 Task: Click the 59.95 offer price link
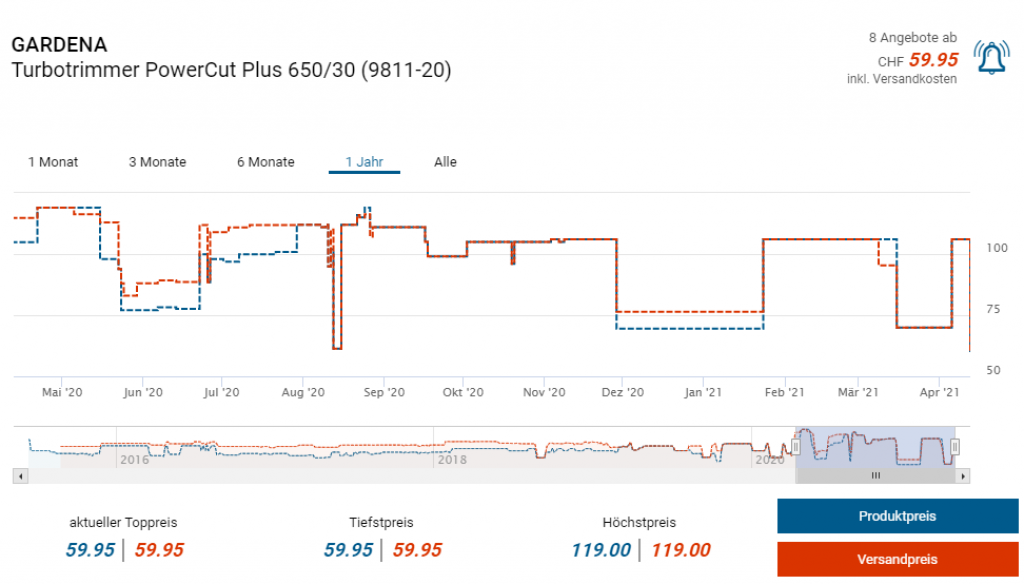934,60
